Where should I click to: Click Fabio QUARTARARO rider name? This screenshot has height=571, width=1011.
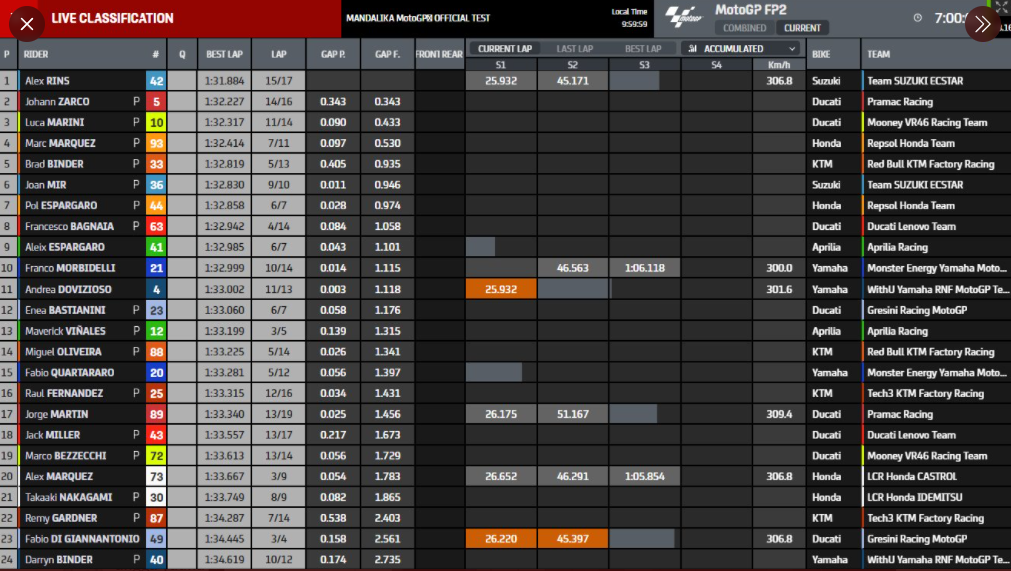[70, 373]
